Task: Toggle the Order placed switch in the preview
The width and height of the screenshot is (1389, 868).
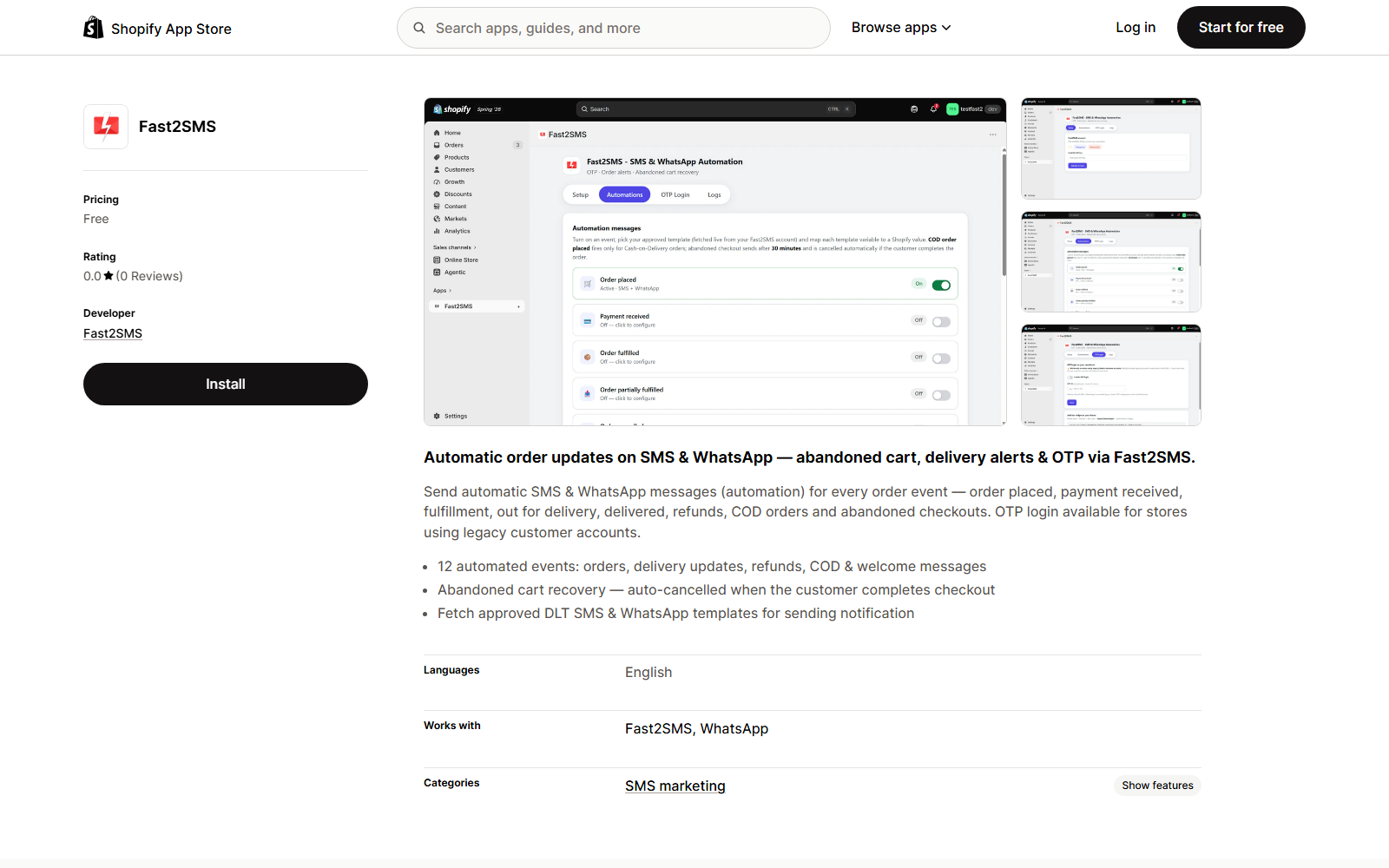Action: coord(941,285)
